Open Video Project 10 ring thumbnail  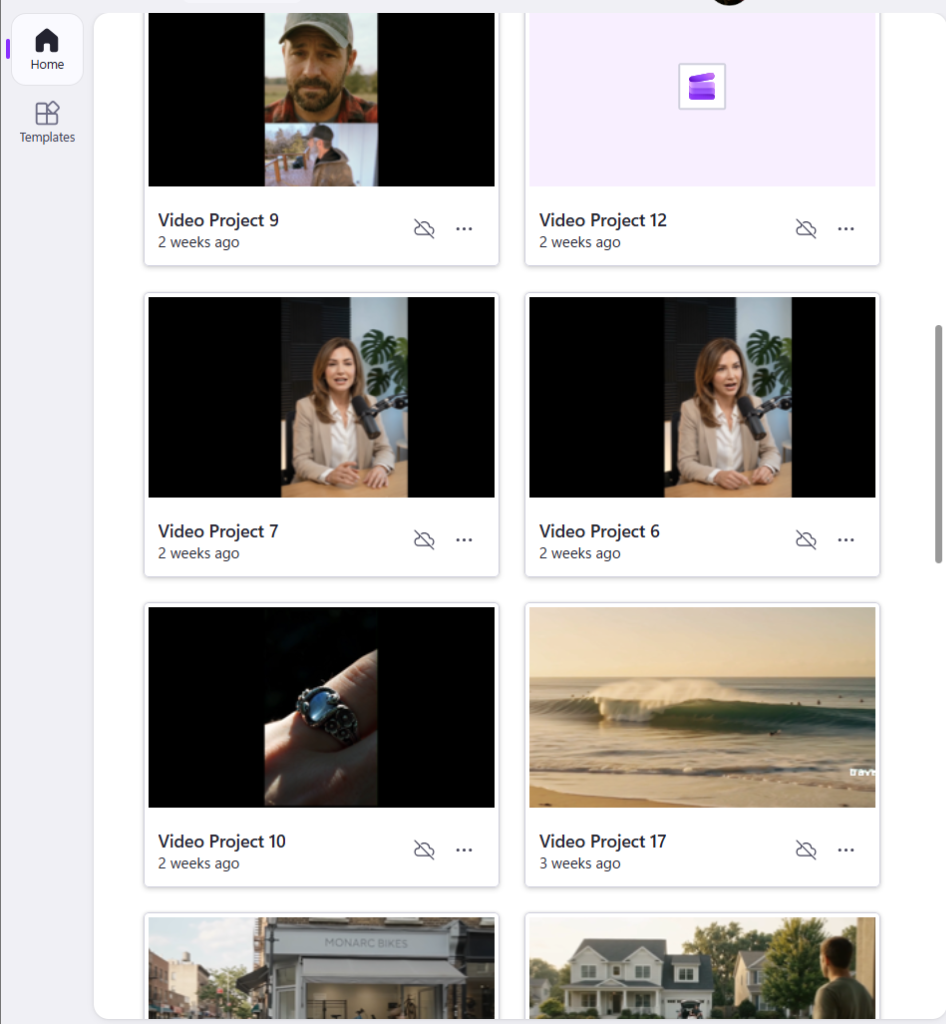321,707
